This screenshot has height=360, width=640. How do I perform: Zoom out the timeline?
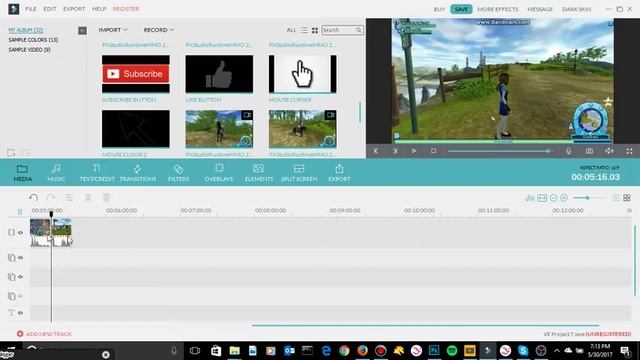[553, 198]
